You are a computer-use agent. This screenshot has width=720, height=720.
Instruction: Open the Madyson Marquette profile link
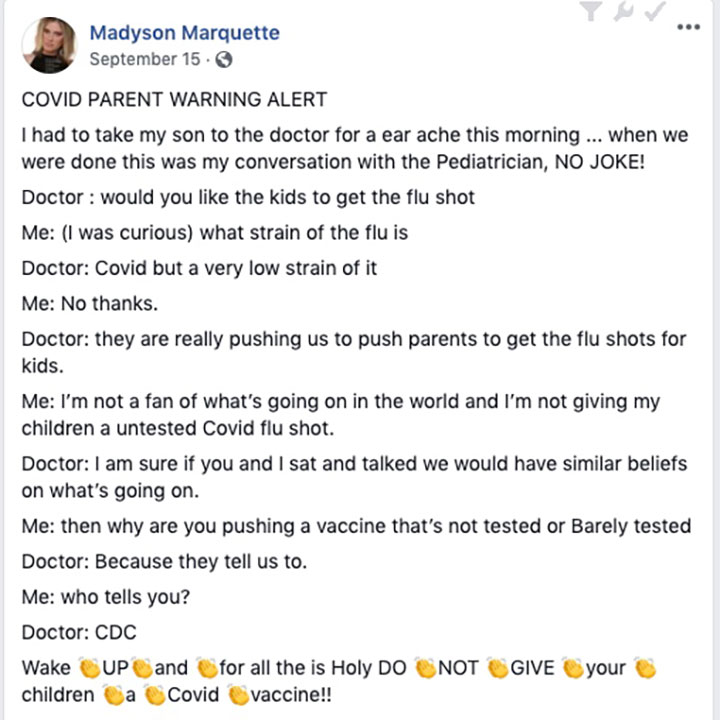[185, 33]
